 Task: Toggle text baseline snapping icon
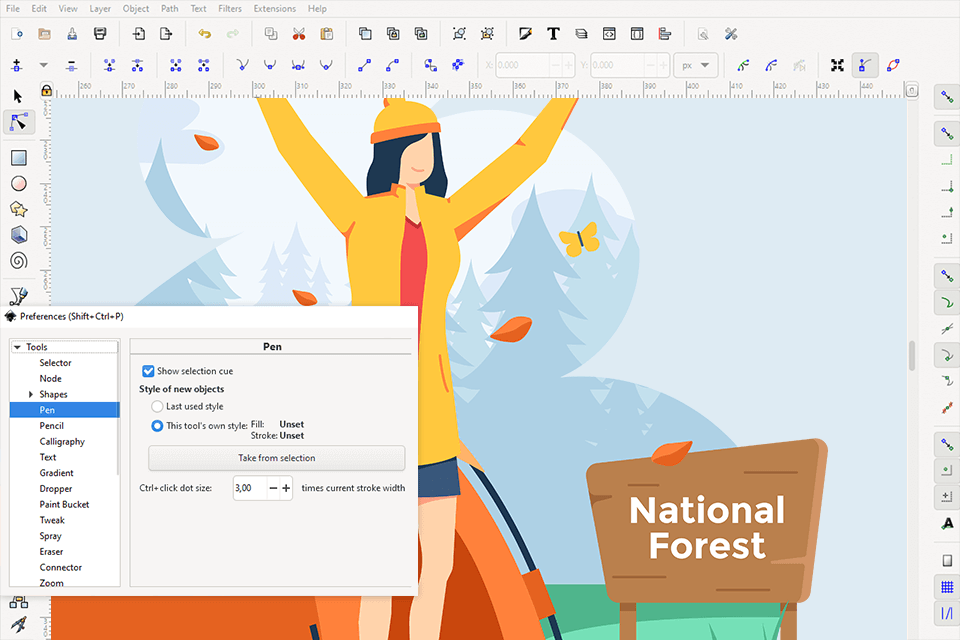(947, 524)
